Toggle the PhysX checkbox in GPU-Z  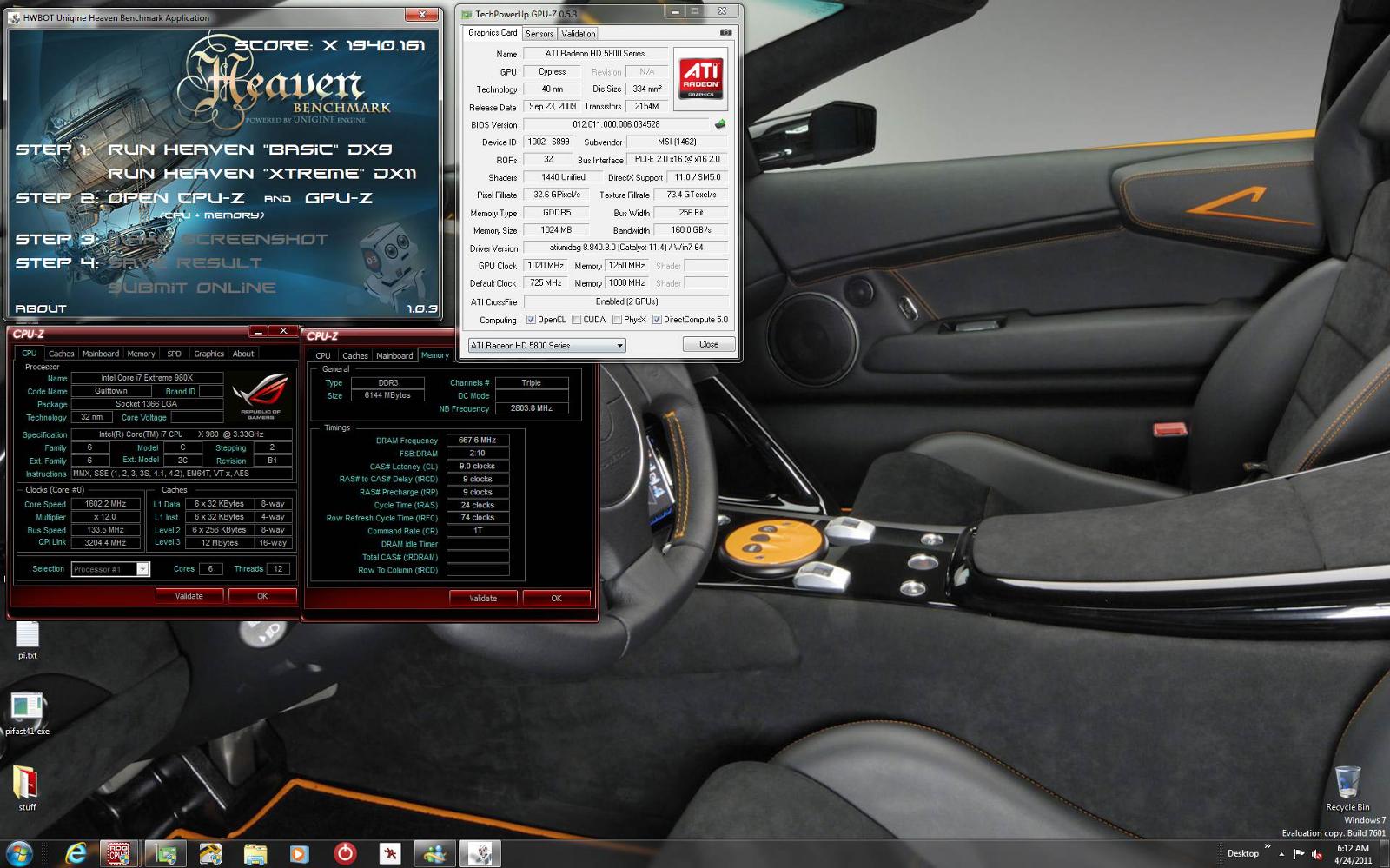click(x=617, y=320)
